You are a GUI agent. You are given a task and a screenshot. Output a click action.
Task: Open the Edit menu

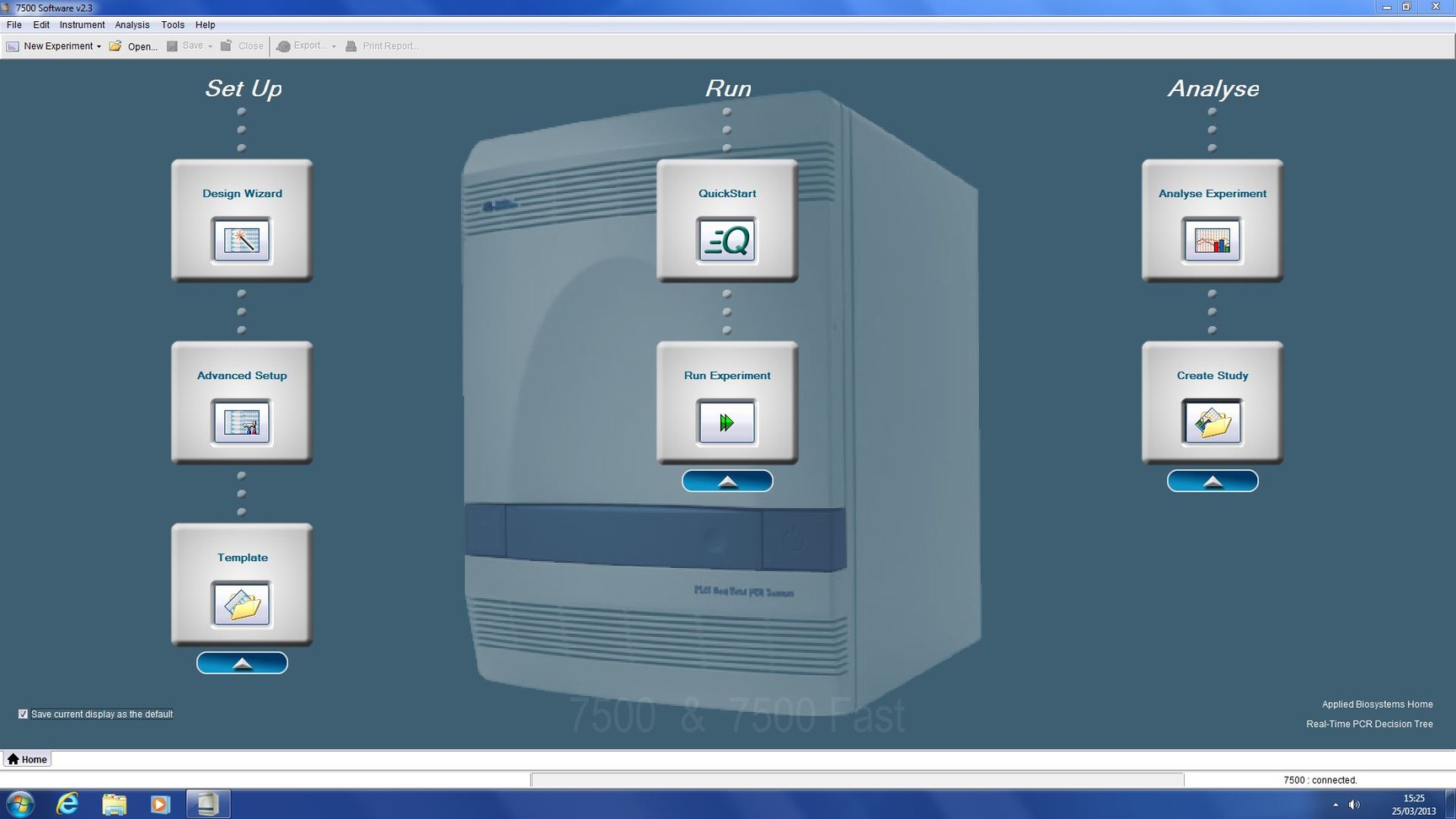click(41, 24)
